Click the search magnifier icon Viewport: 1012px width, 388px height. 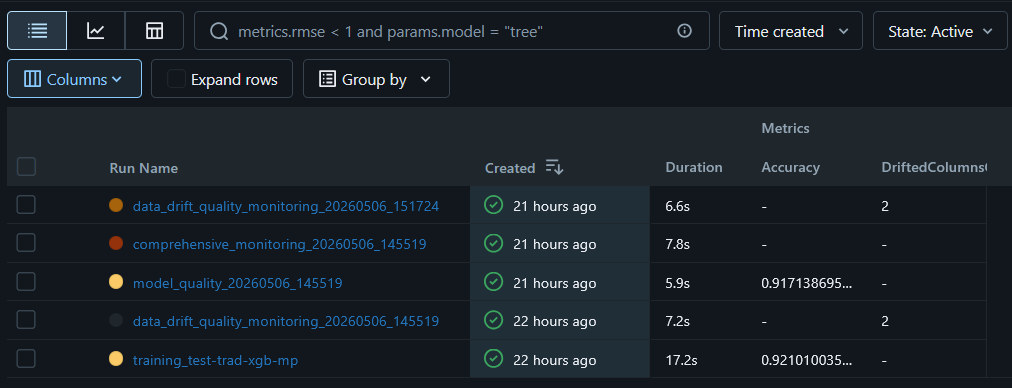point(219,31)
